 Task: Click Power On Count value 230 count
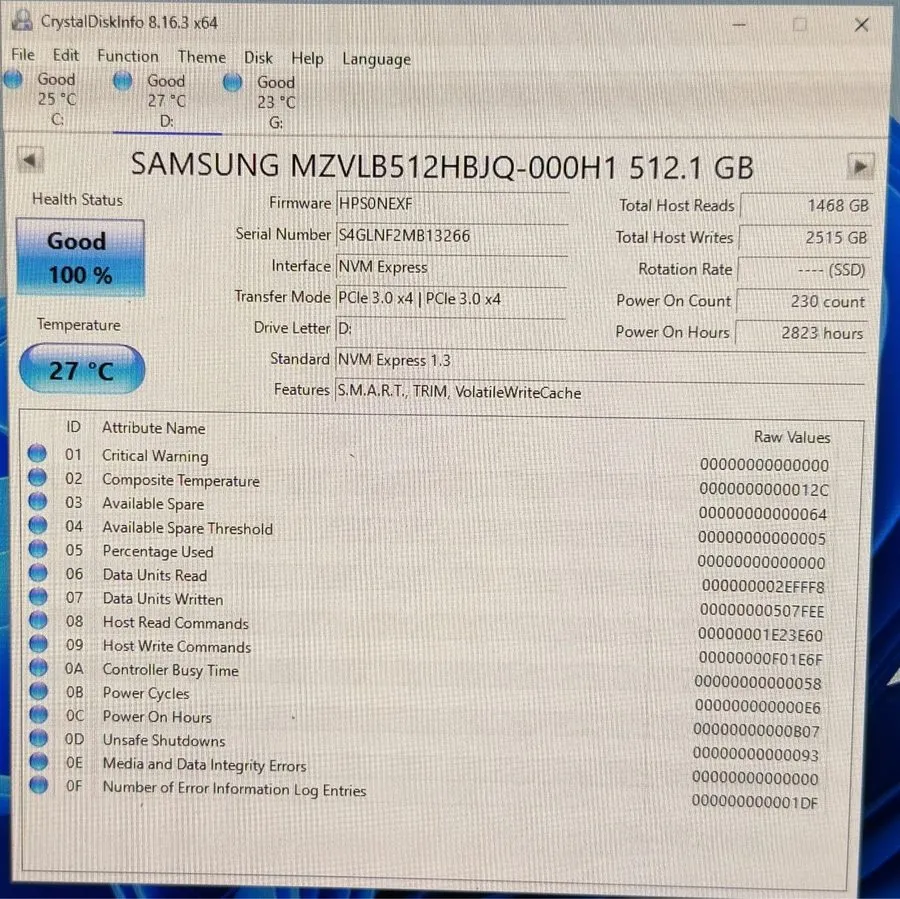[x=802, y=301]
